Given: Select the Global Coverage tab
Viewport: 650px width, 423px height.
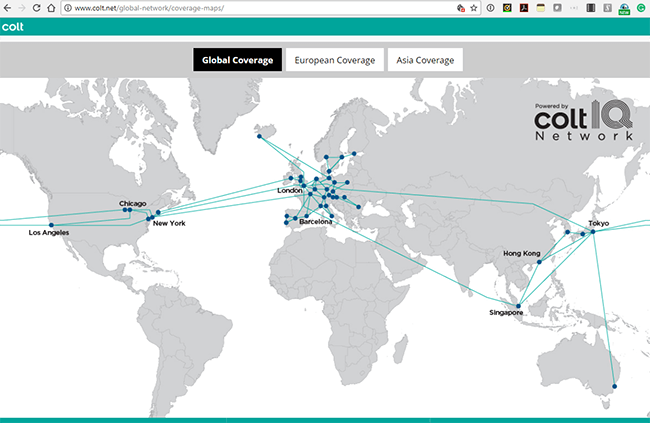Looking at the screenshot, I should 237,60.
